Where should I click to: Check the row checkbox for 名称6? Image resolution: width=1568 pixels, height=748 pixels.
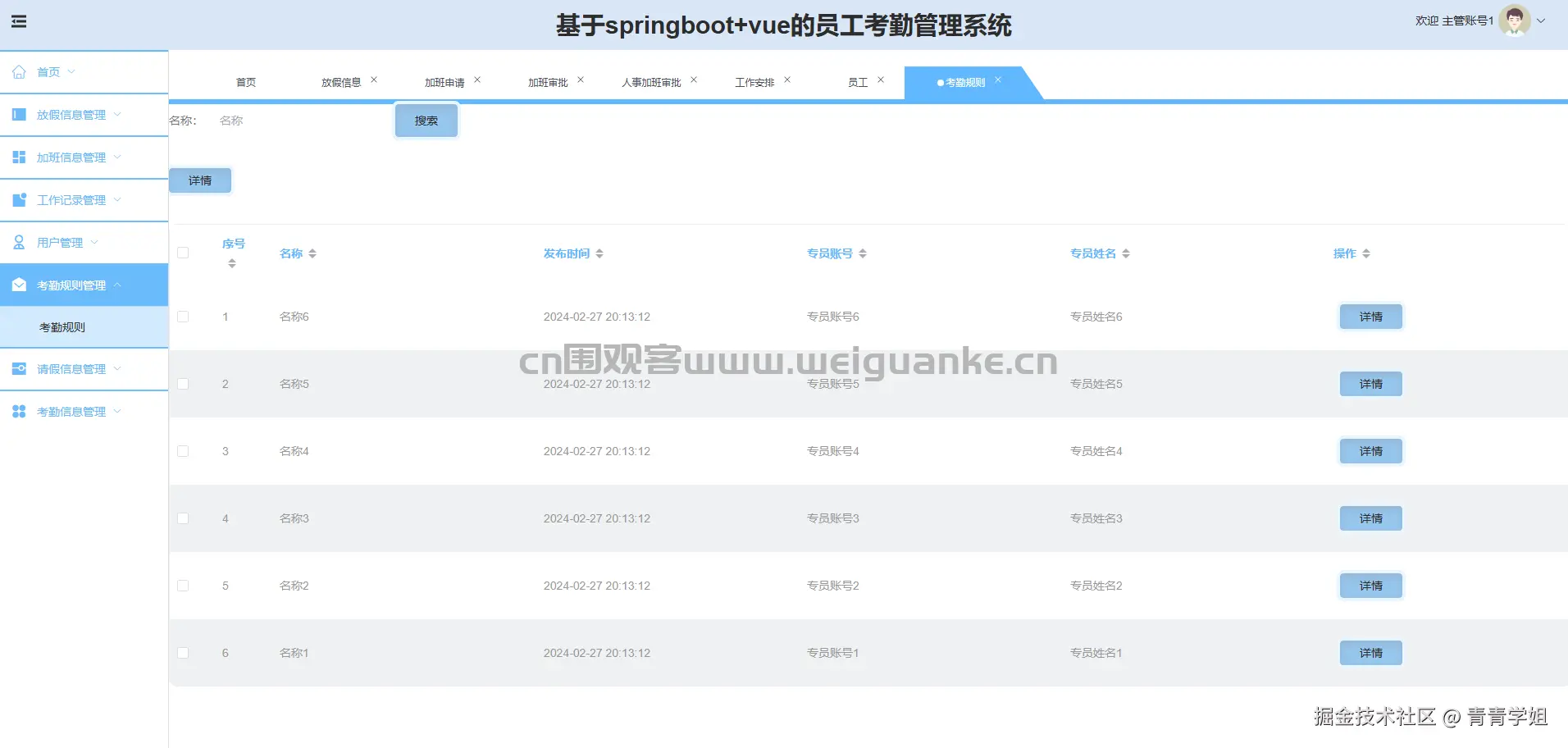click(183, 317)
